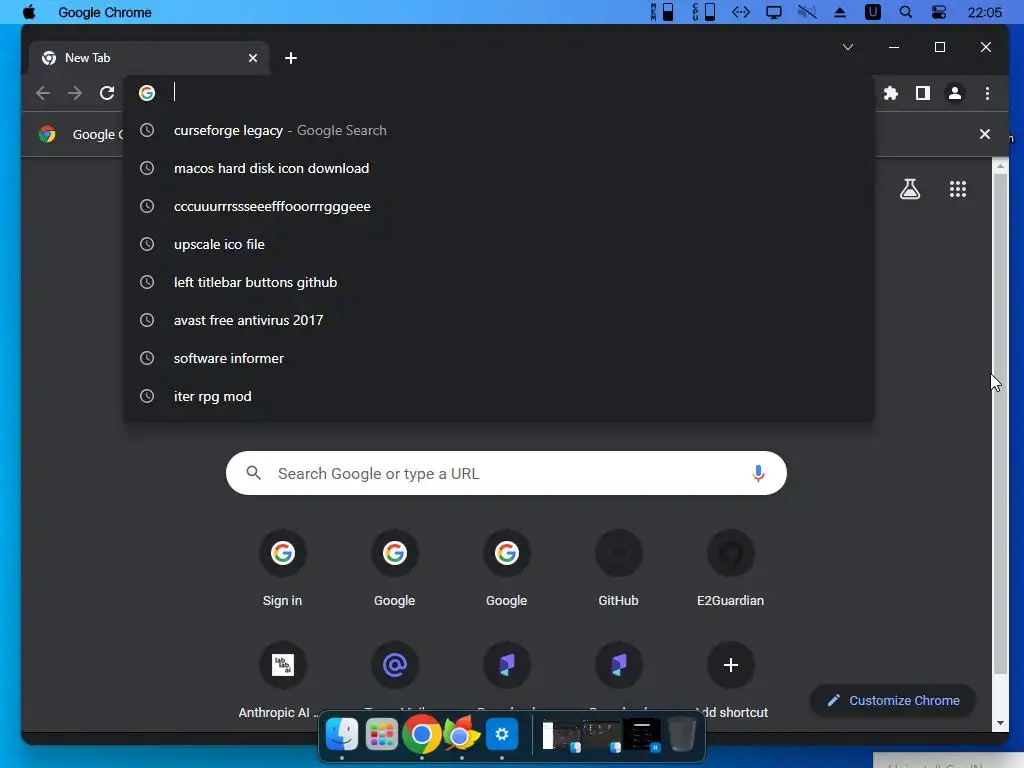Click the scrollbar down arrow
This screenshot has height=768, width=1024.
point(1000,723)
